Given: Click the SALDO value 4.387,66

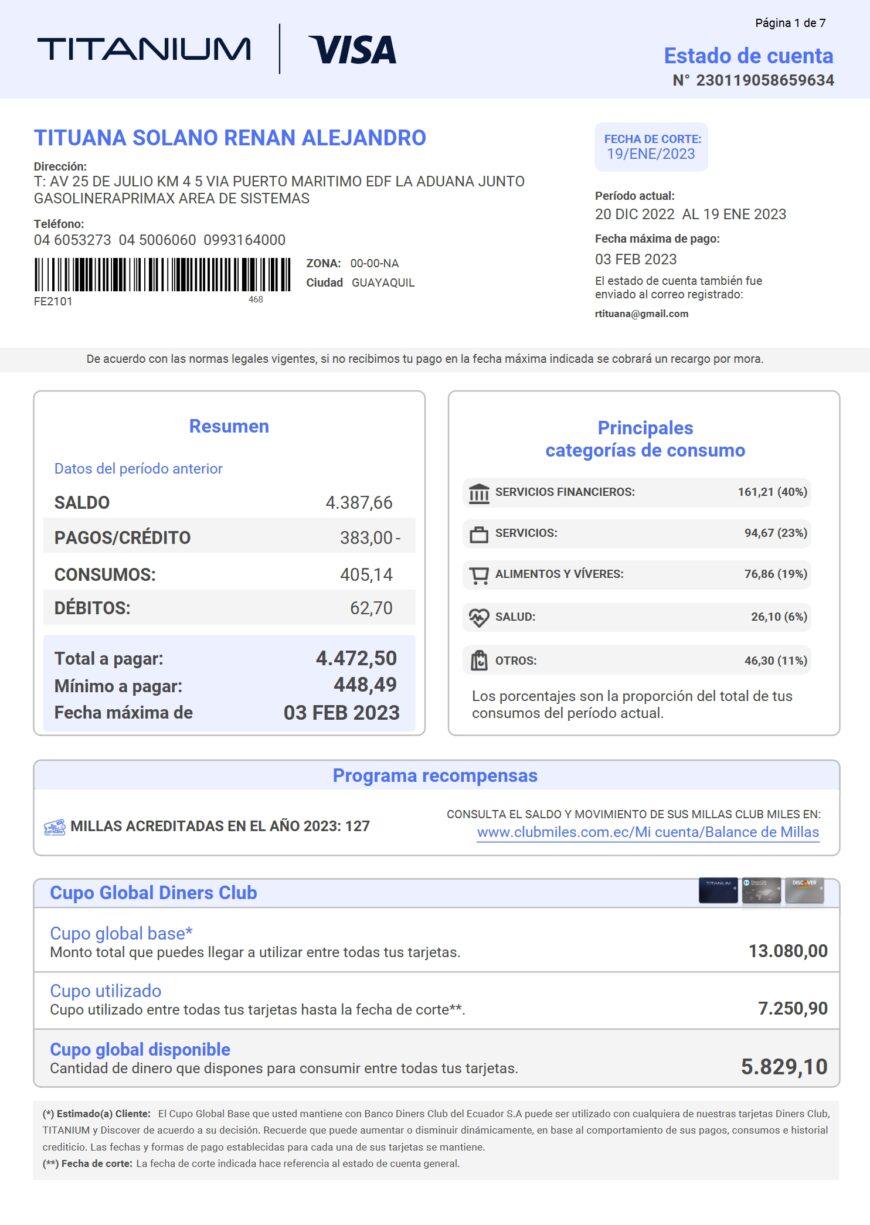Looking at the screenshot, I should 359,503.
